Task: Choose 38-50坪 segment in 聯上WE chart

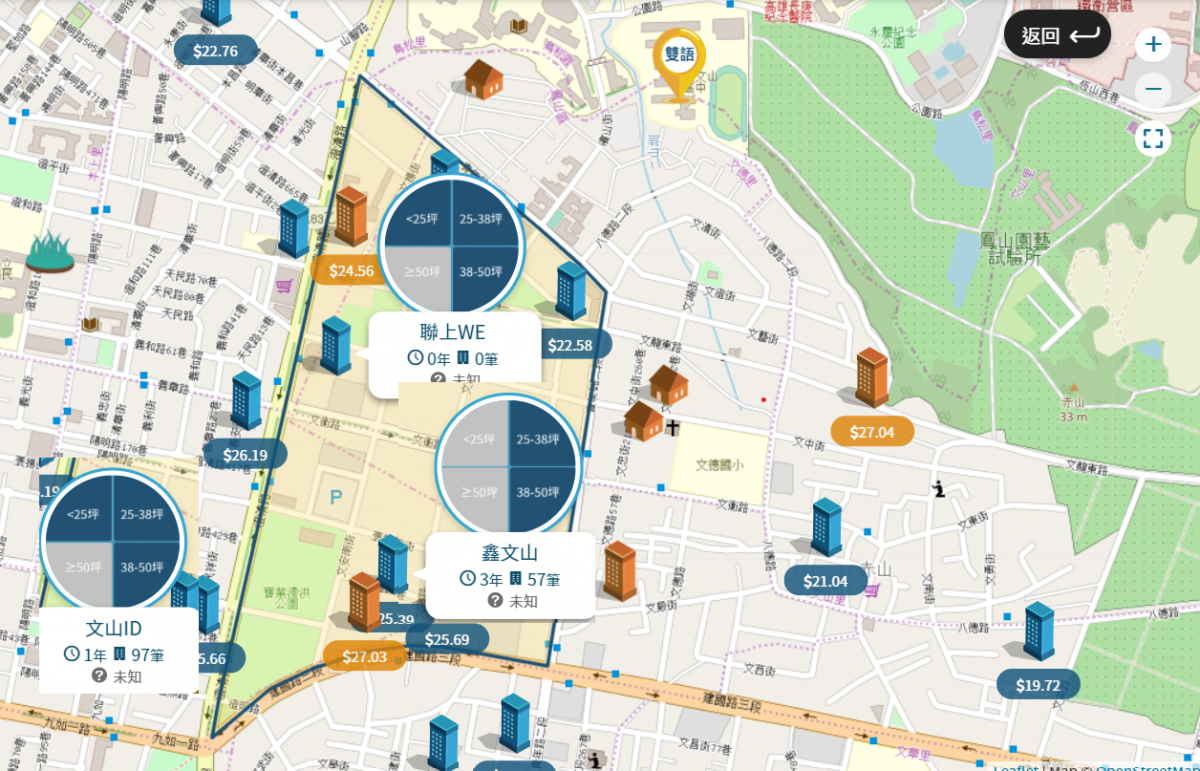Action: 484,272
